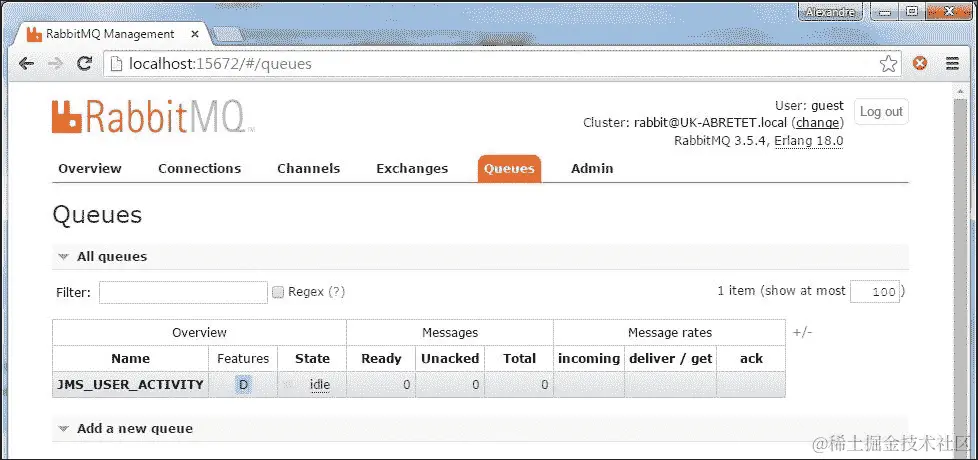Expand the Add a new queue section
The height and width of the screenshot is (460, 978).
click(126, 429)
